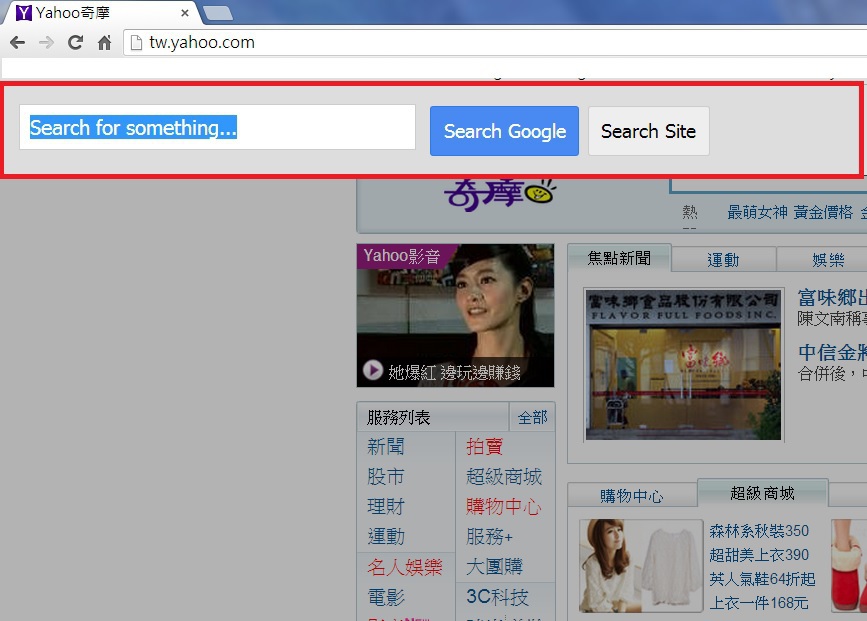Image resolution: width=867 pixels, height=621 pixels.
Task: Focus the tw.yahoo.com address bar
Action: (495, 43)
